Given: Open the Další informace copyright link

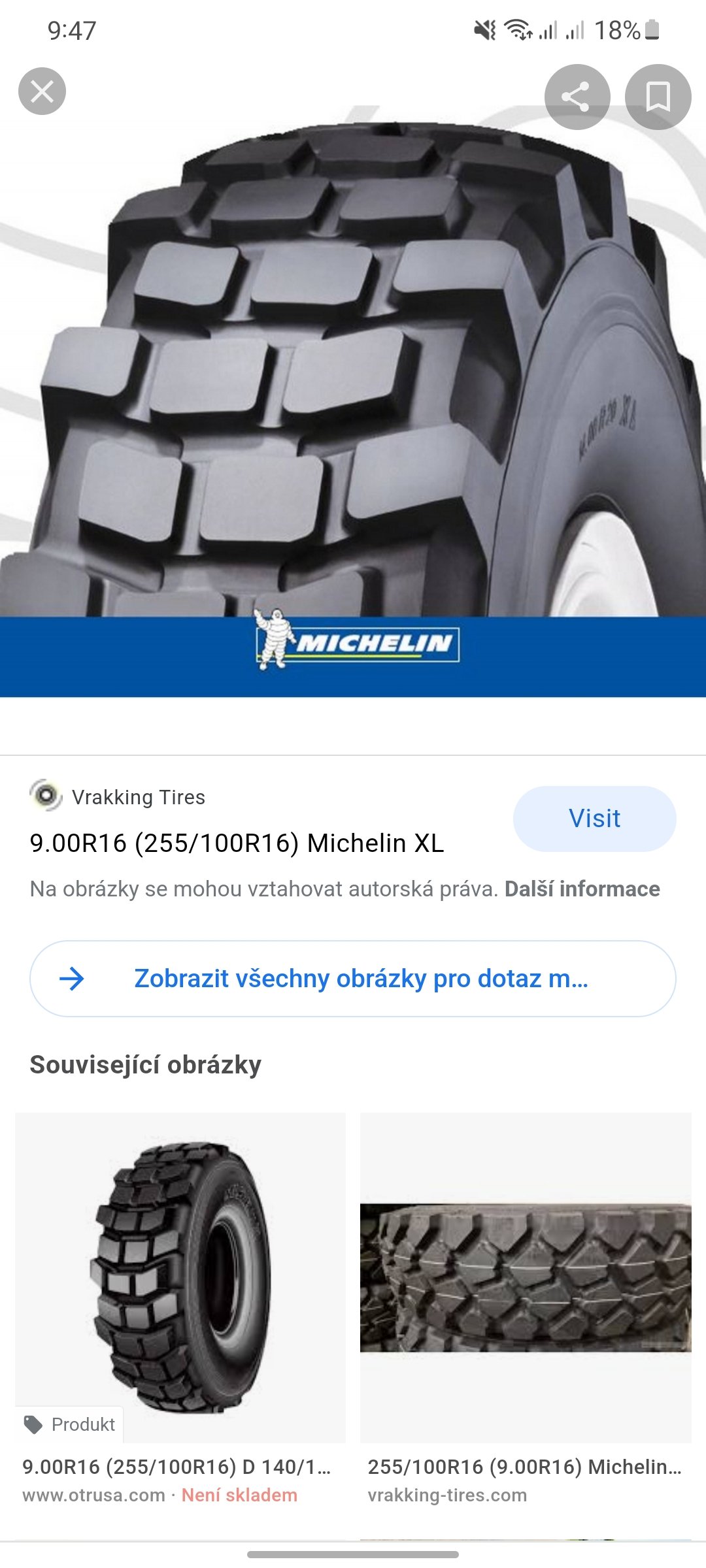Looking at the screenshot, I should click(x=582, y=889).
